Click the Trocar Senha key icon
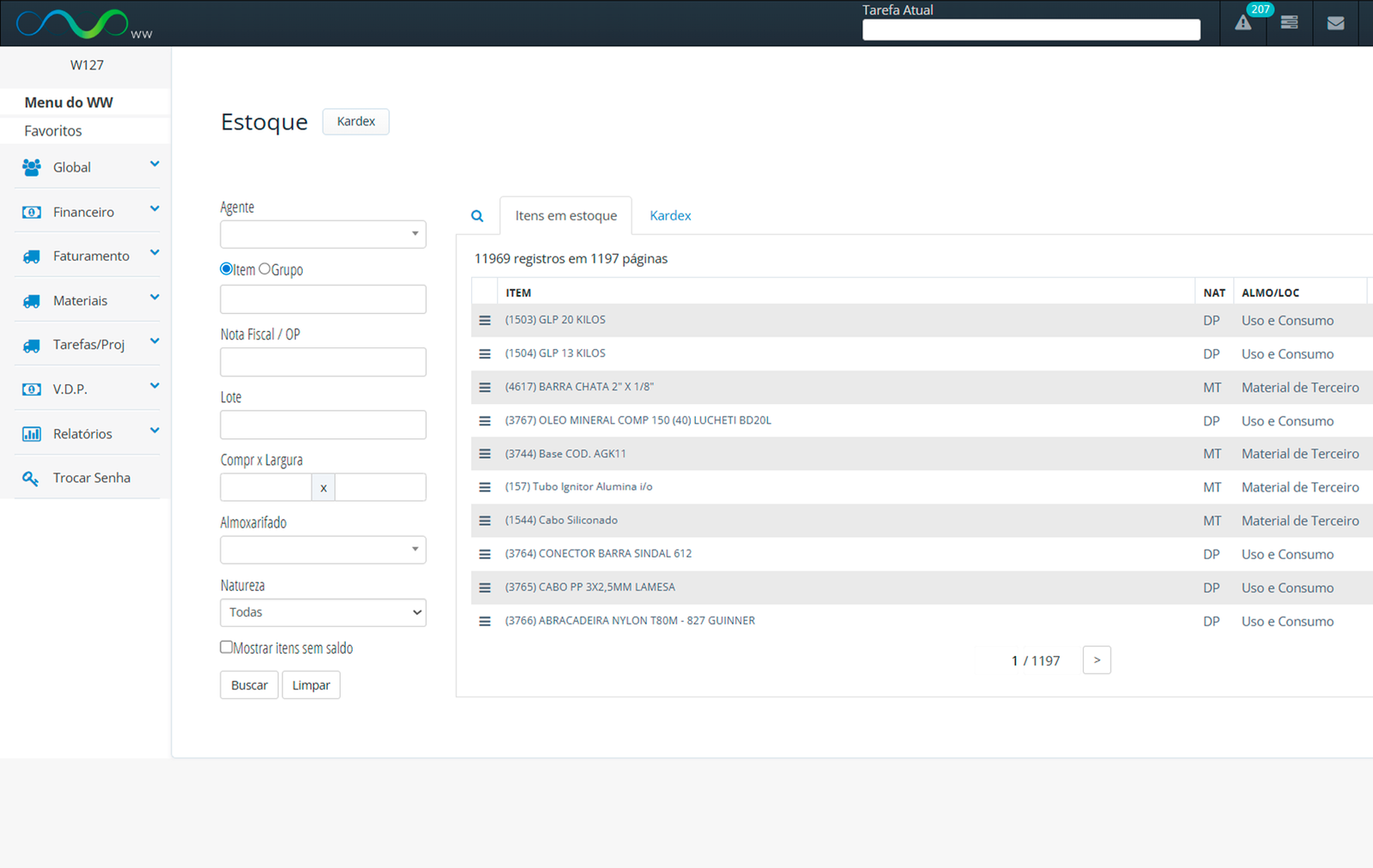 (x=31, y=479)
